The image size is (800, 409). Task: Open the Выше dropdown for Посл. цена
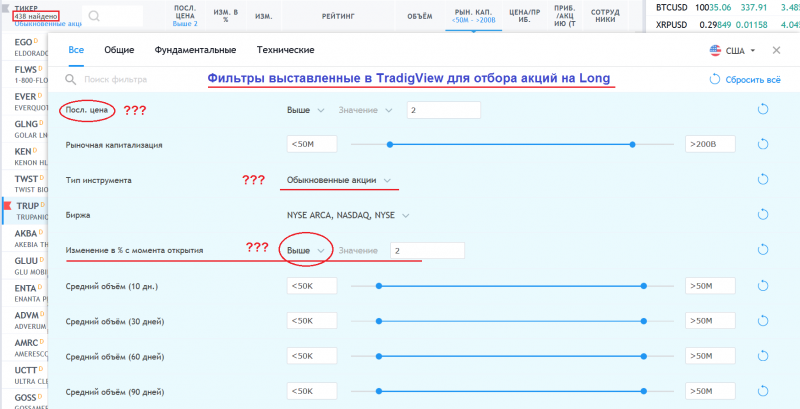306,110
